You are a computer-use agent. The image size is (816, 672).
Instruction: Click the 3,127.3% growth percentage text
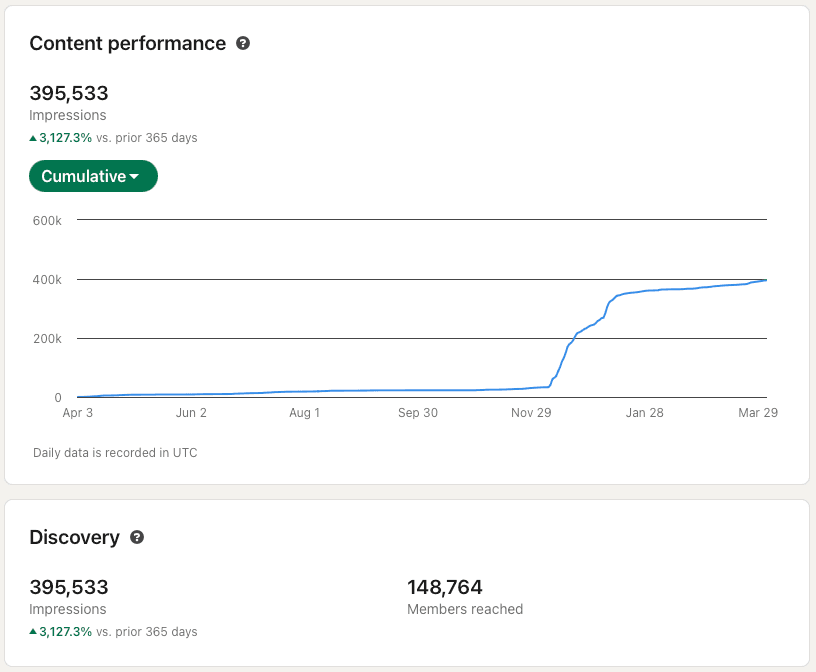point(65,137)
